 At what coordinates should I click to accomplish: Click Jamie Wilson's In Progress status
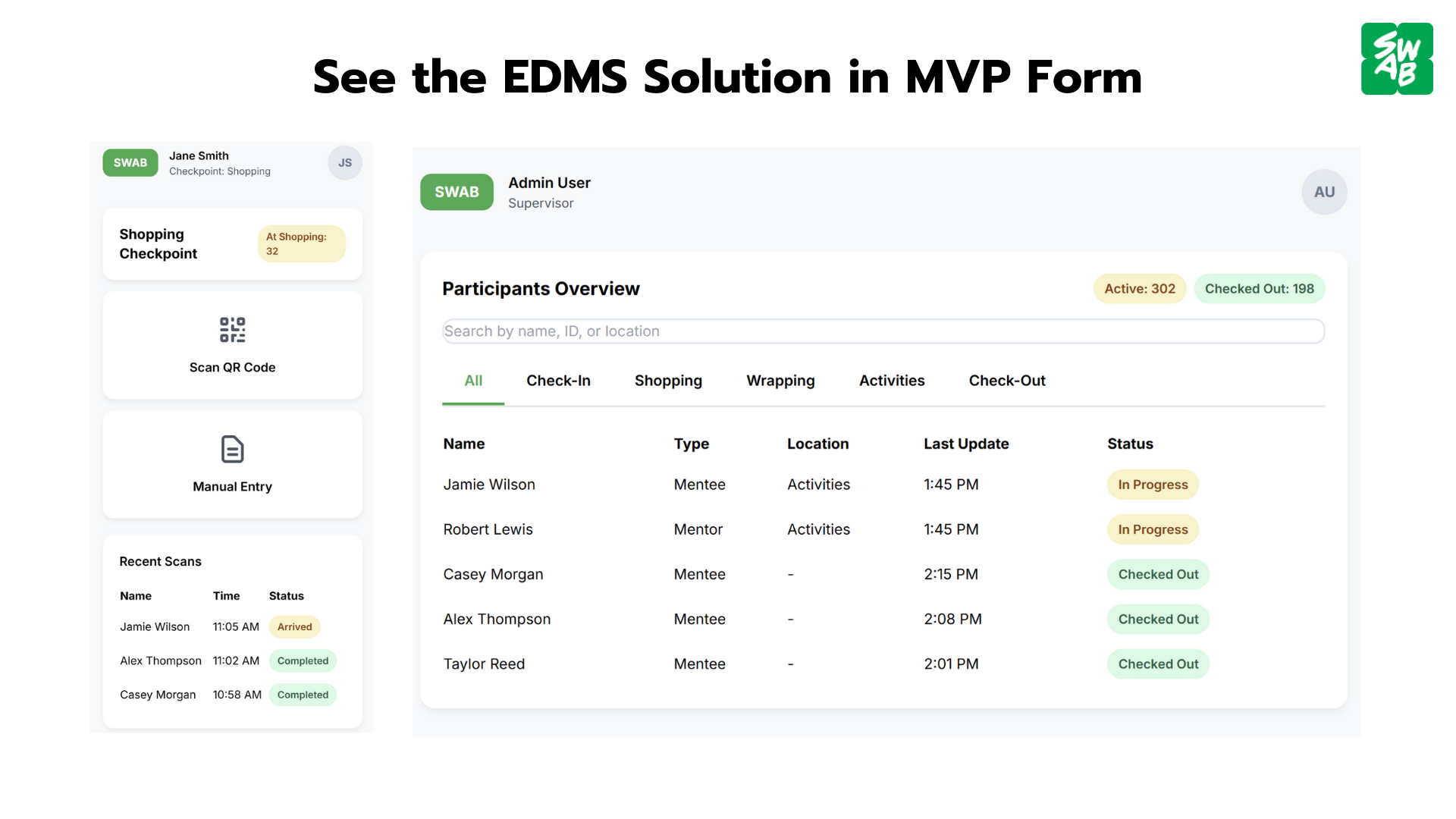(1152, 485)
